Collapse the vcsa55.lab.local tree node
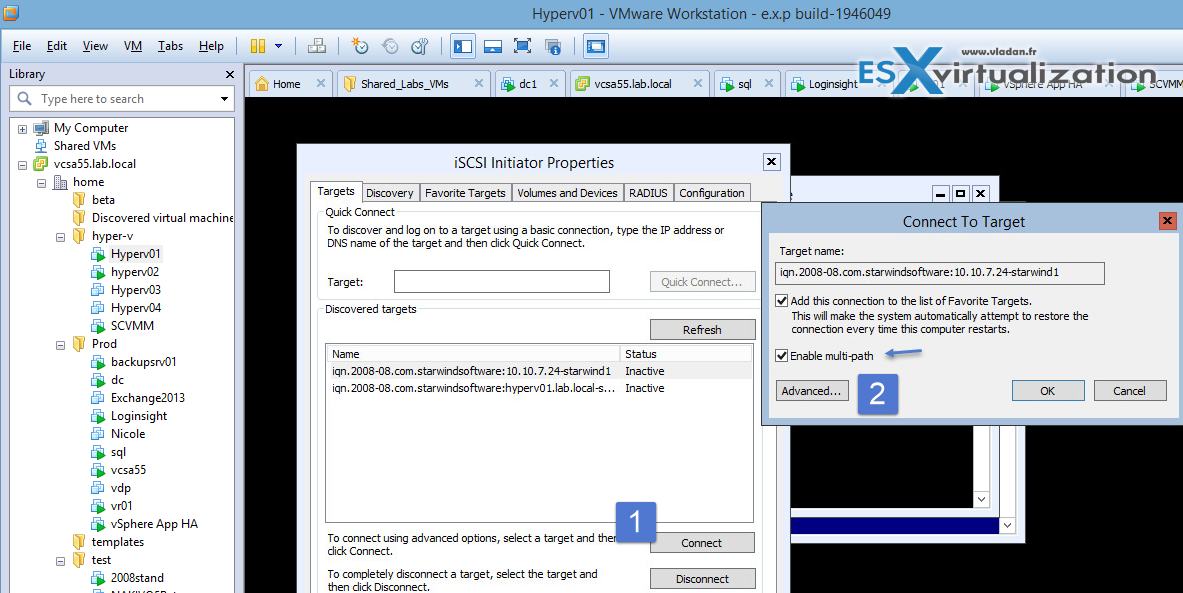The height and width of the screenshot is (593, 1183). pyautogui.click(x=22, y=164)
